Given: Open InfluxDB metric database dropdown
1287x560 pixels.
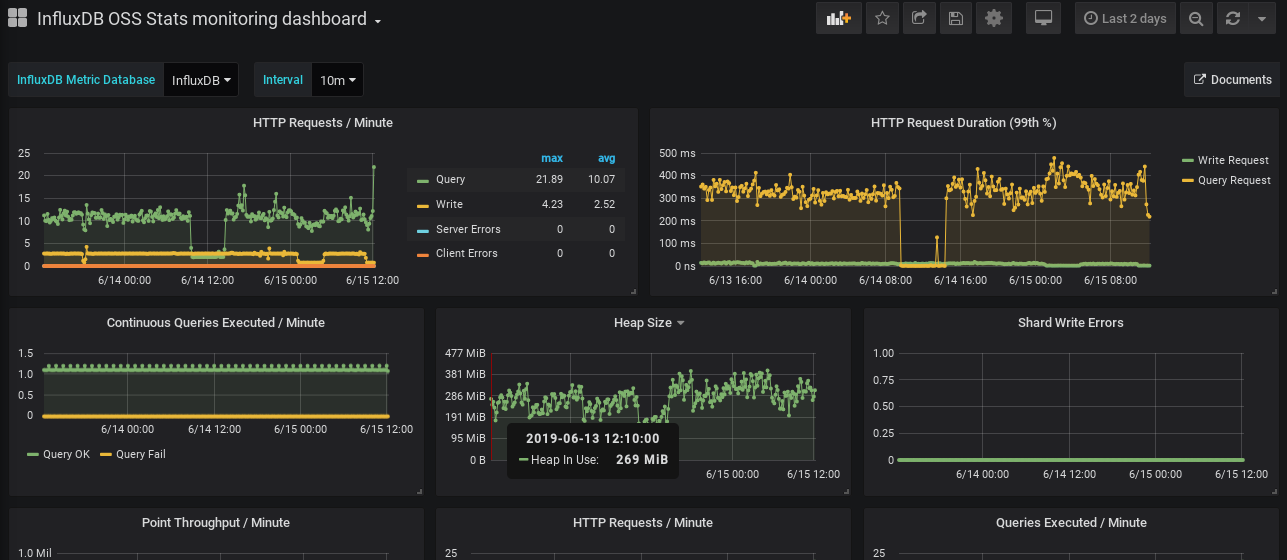Looking at the screenshot, I should coord(201,80).
